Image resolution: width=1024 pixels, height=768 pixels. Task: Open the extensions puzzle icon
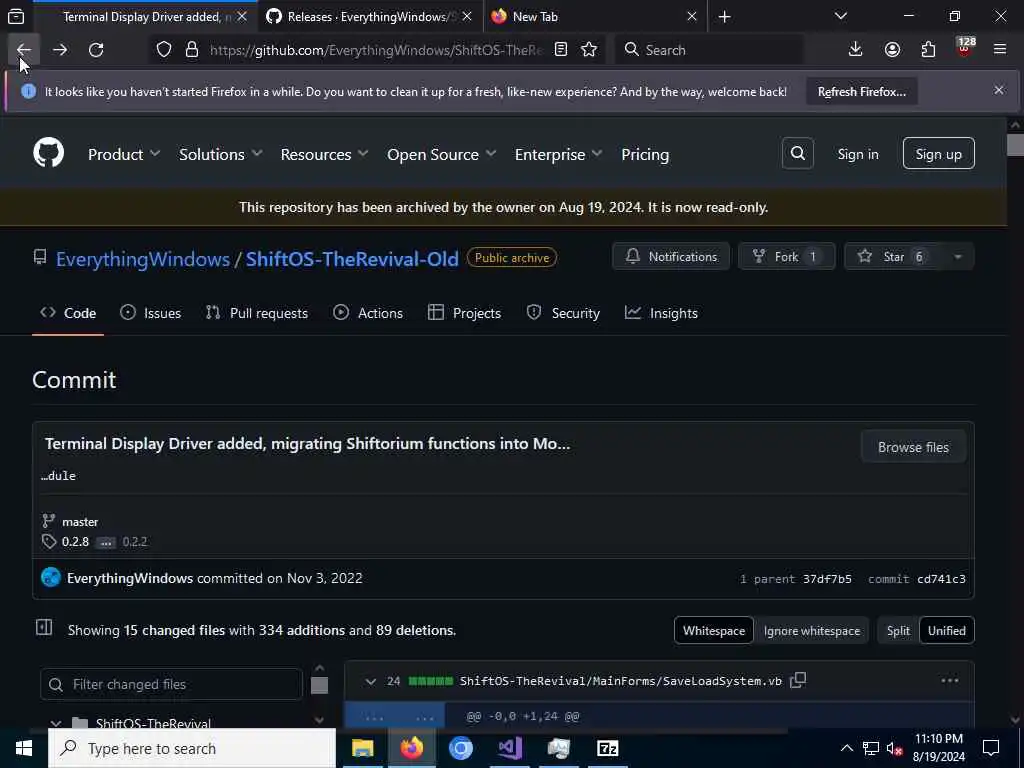pos(928,50)
